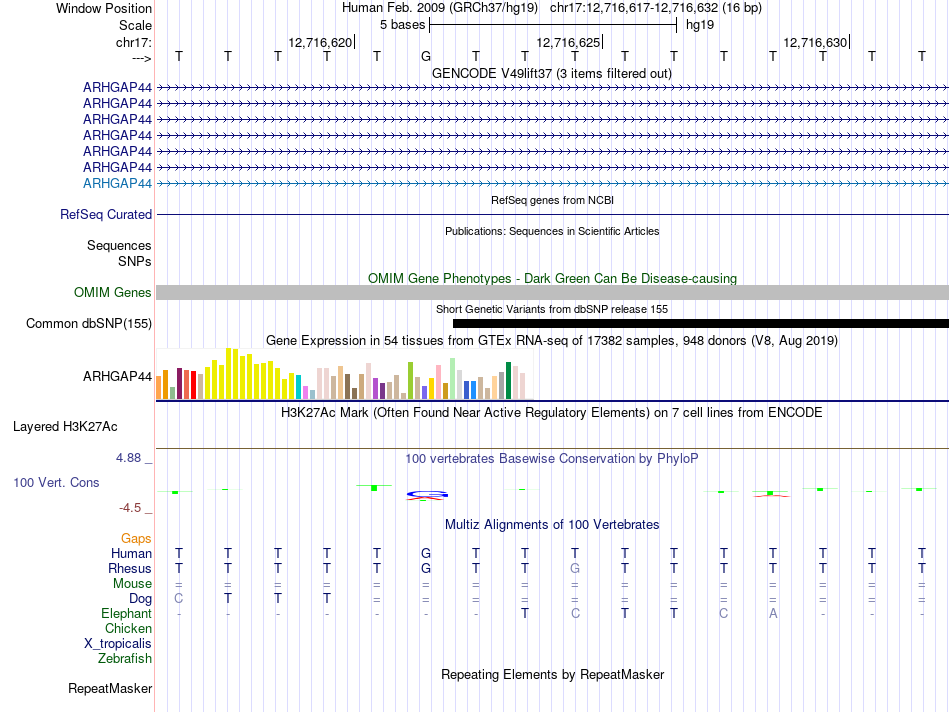Screen dimensions: 950x712
Task: Click the Layered H3K27Ac label
Action: tap(65, 427)
